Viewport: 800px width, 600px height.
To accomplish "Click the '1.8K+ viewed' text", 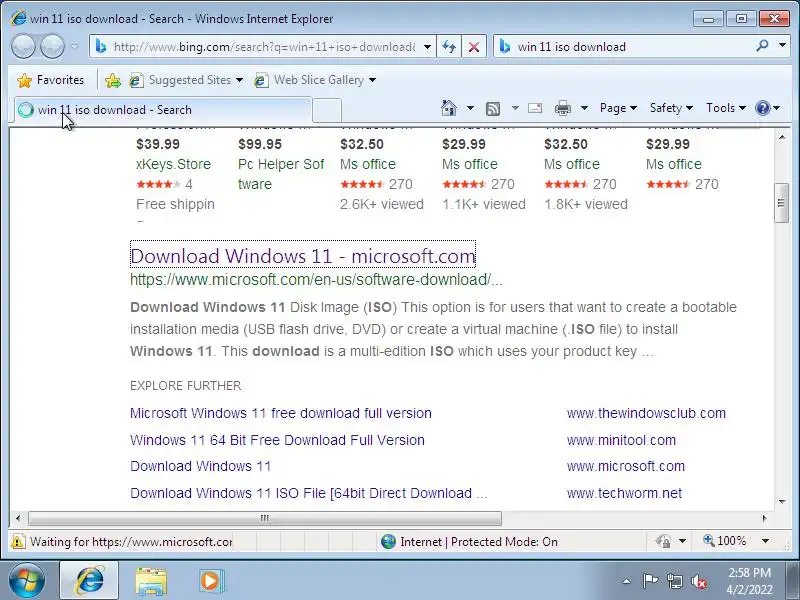I will tap(586, 204).
